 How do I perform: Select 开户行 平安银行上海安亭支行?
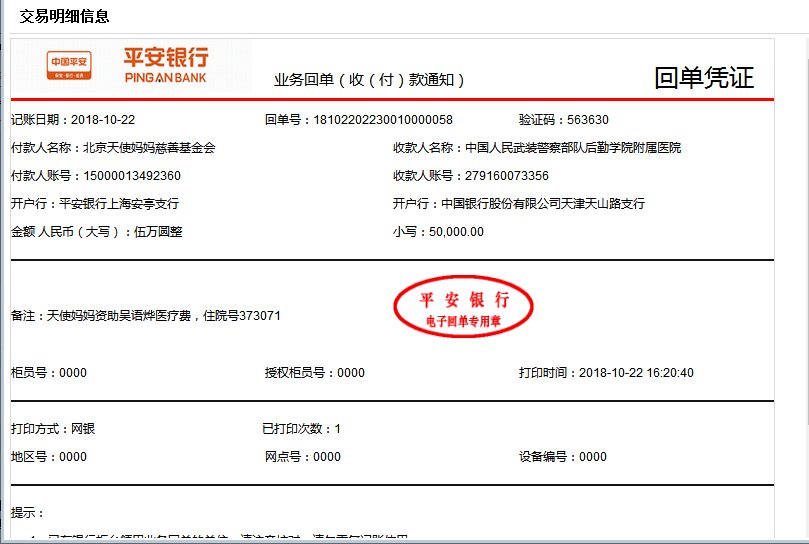point(95,204)
